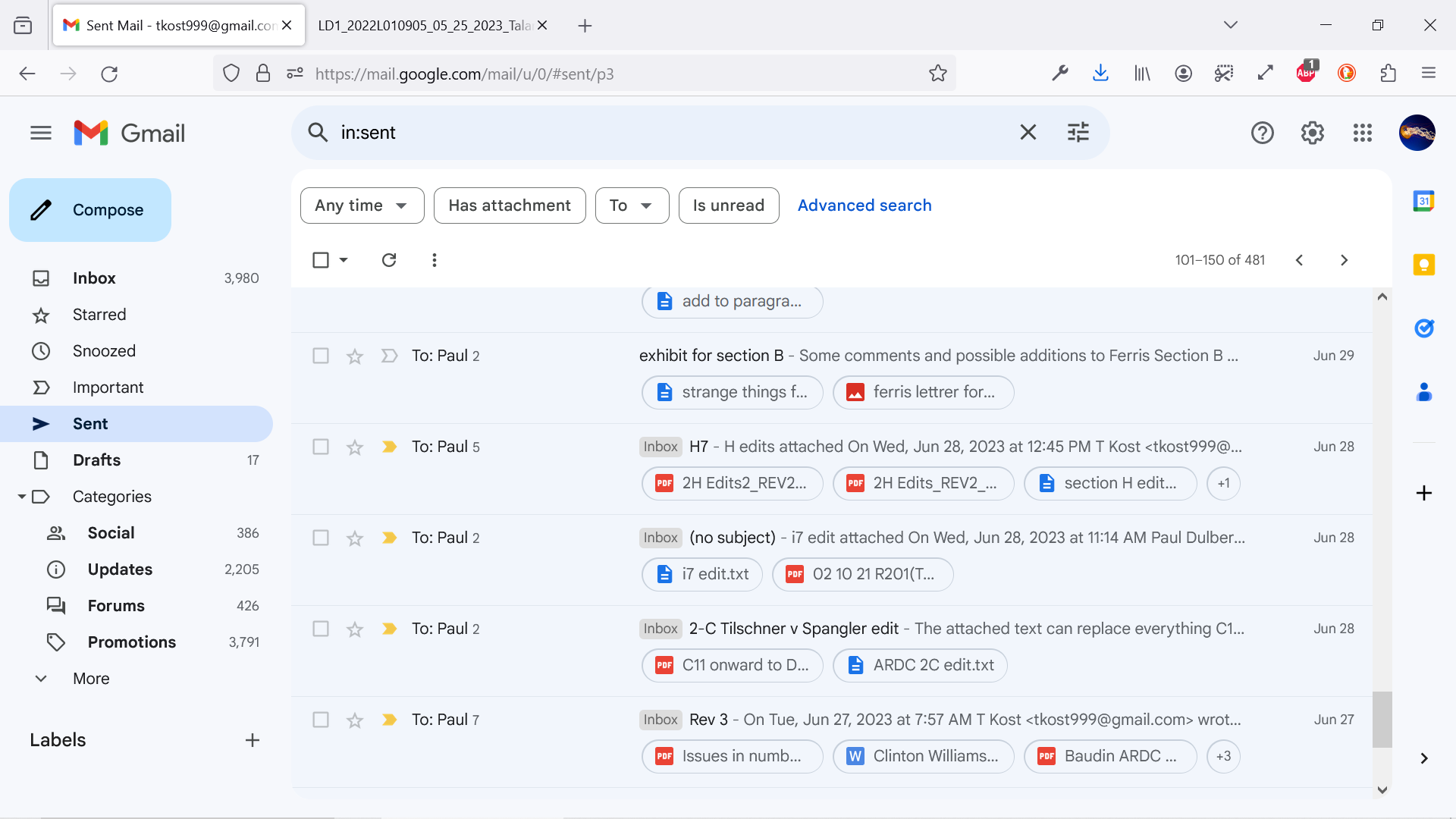Open the Google apps grid

pyautogui.click(x=1362, y=133)
